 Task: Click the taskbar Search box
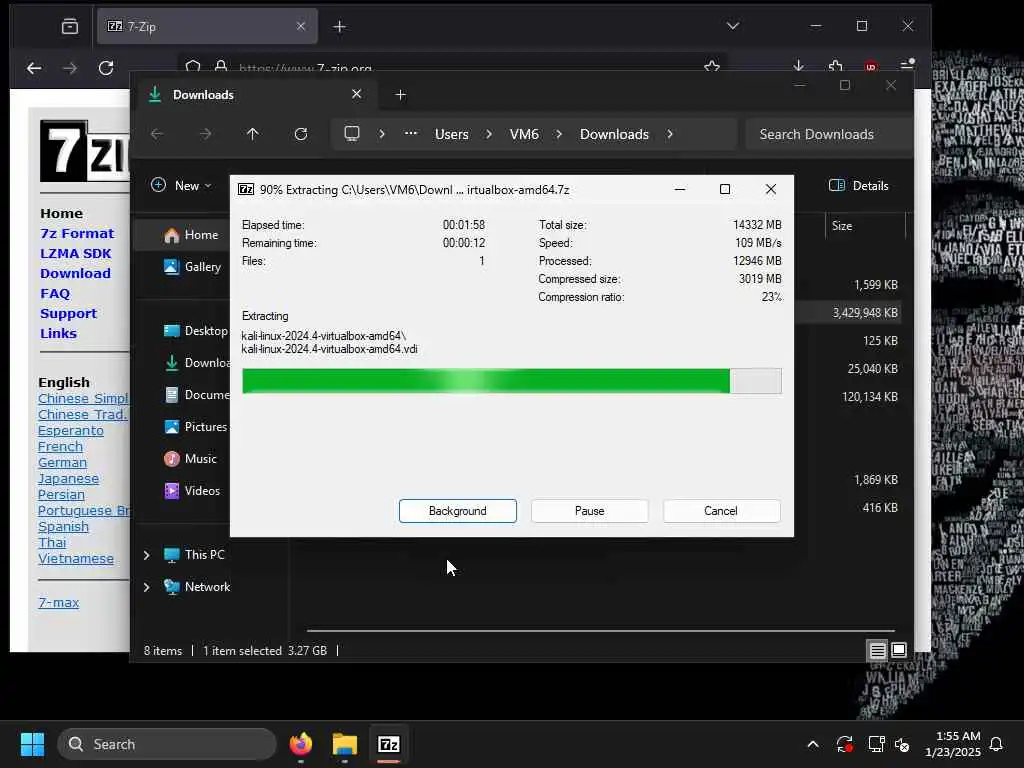(x=167, y=744)
